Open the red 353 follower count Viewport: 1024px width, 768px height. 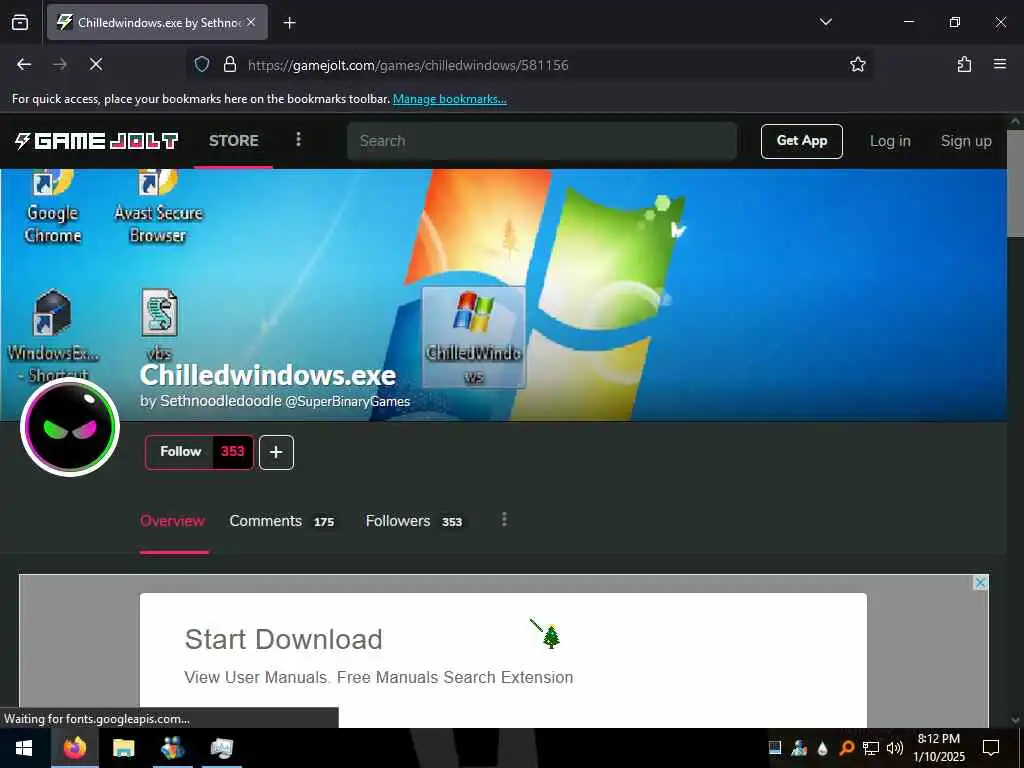tap(232, 451)
